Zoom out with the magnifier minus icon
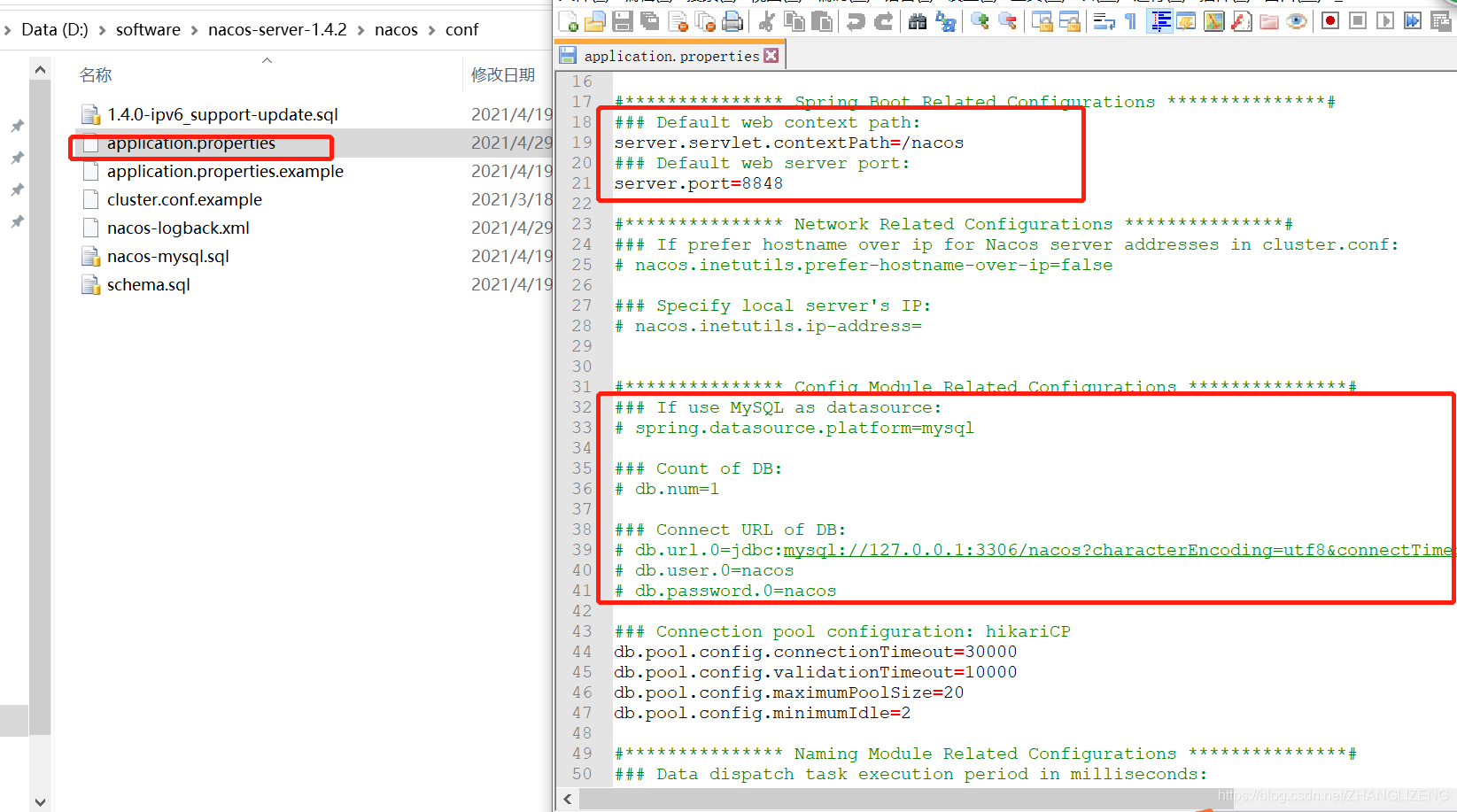The height and width of the screenshot is (812, 1457). pyautogui.click(x=1007, y=21)
